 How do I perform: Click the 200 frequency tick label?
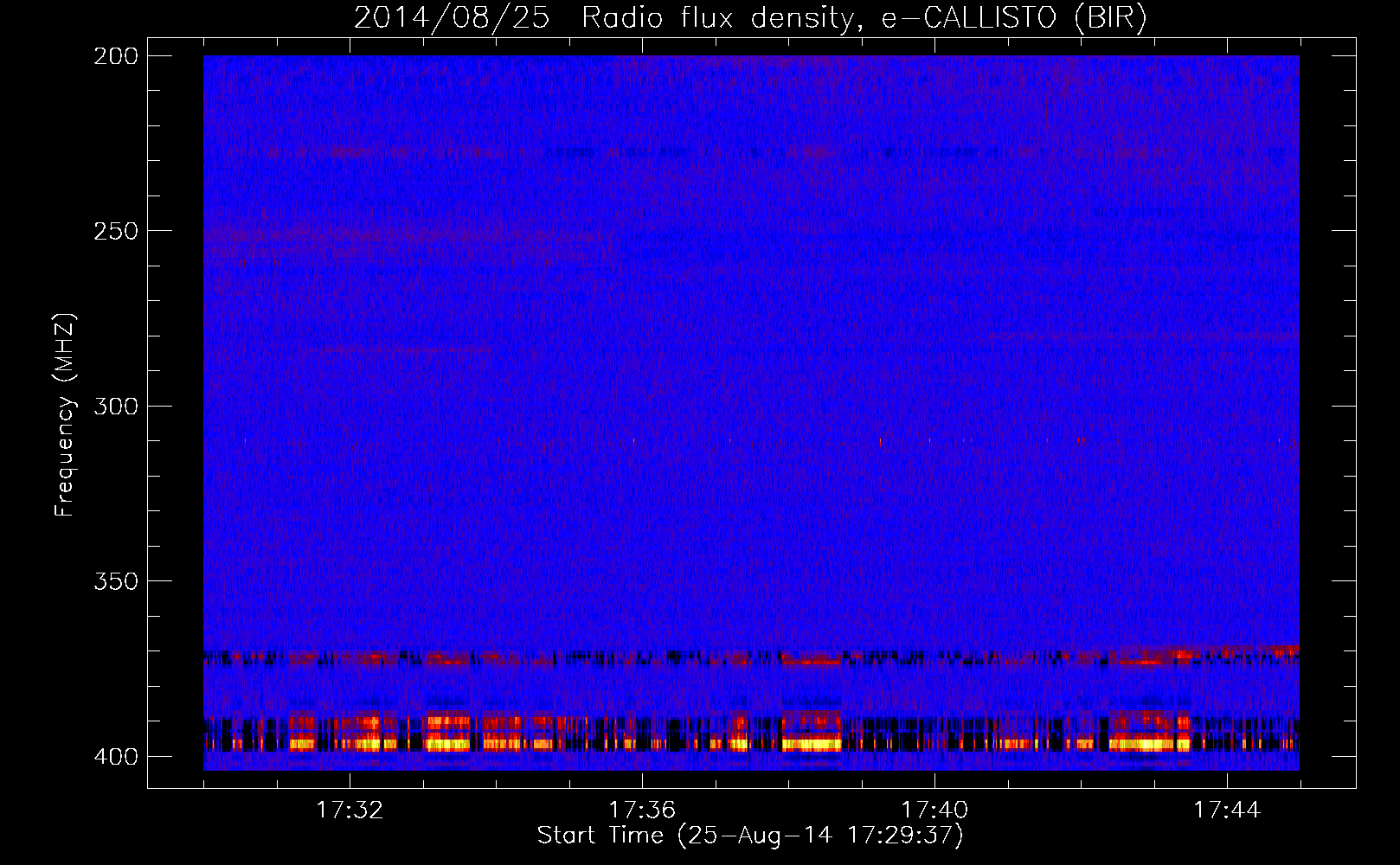(115, 55)
